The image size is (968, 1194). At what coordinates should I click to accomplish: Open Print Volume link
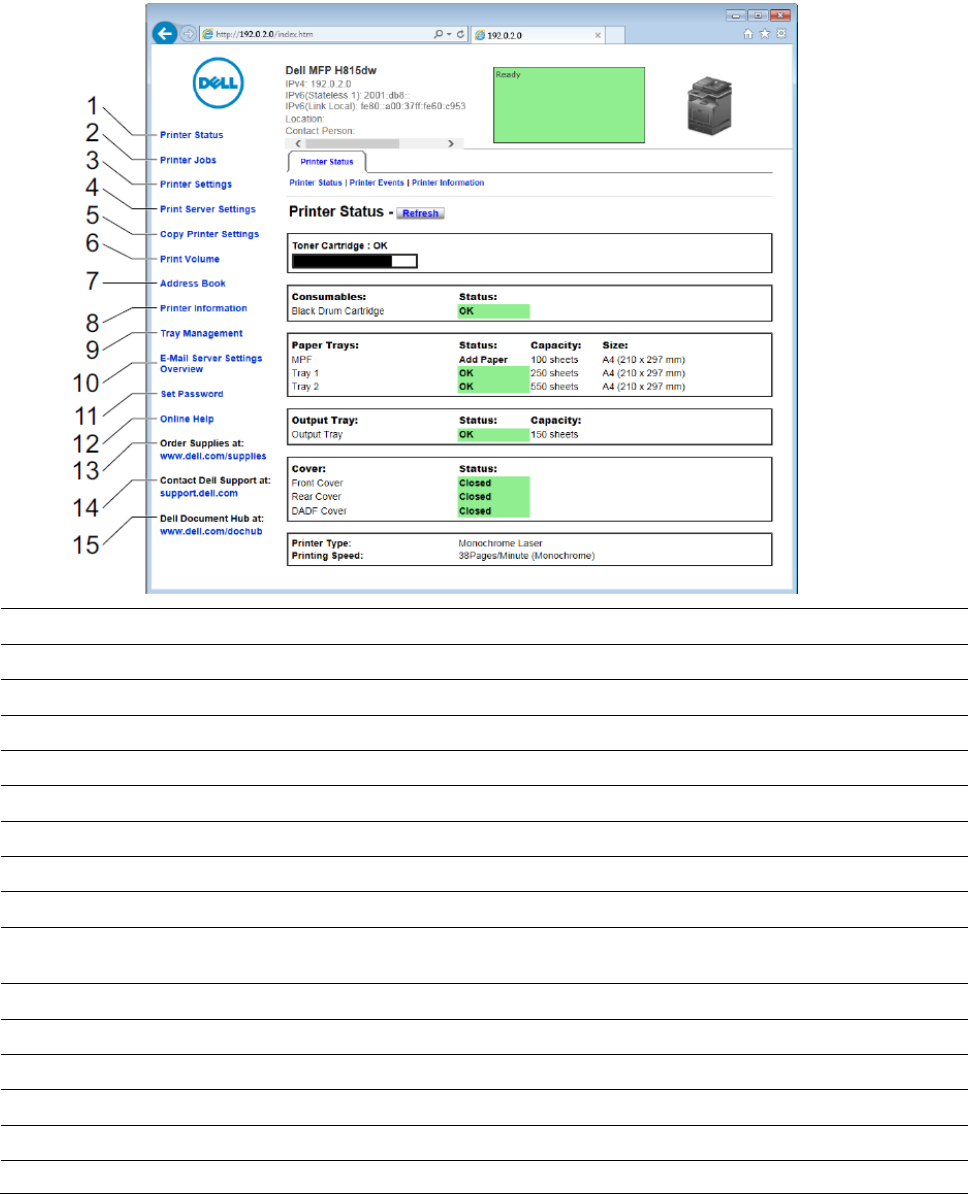click(190, 259)
